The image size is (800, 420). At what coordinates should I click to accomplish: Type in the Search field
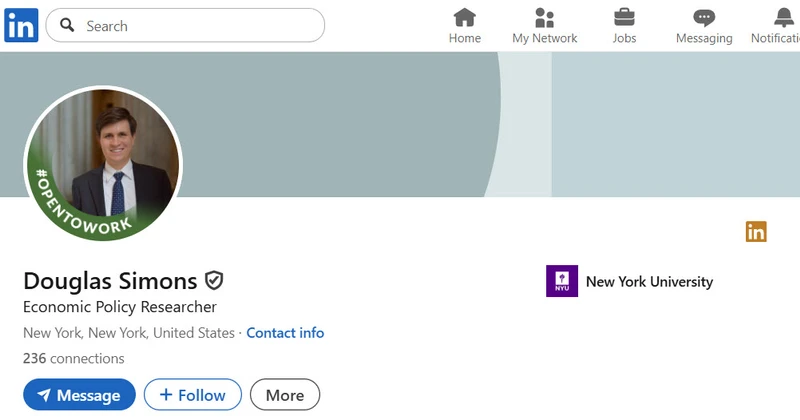[x=200, y=26]
